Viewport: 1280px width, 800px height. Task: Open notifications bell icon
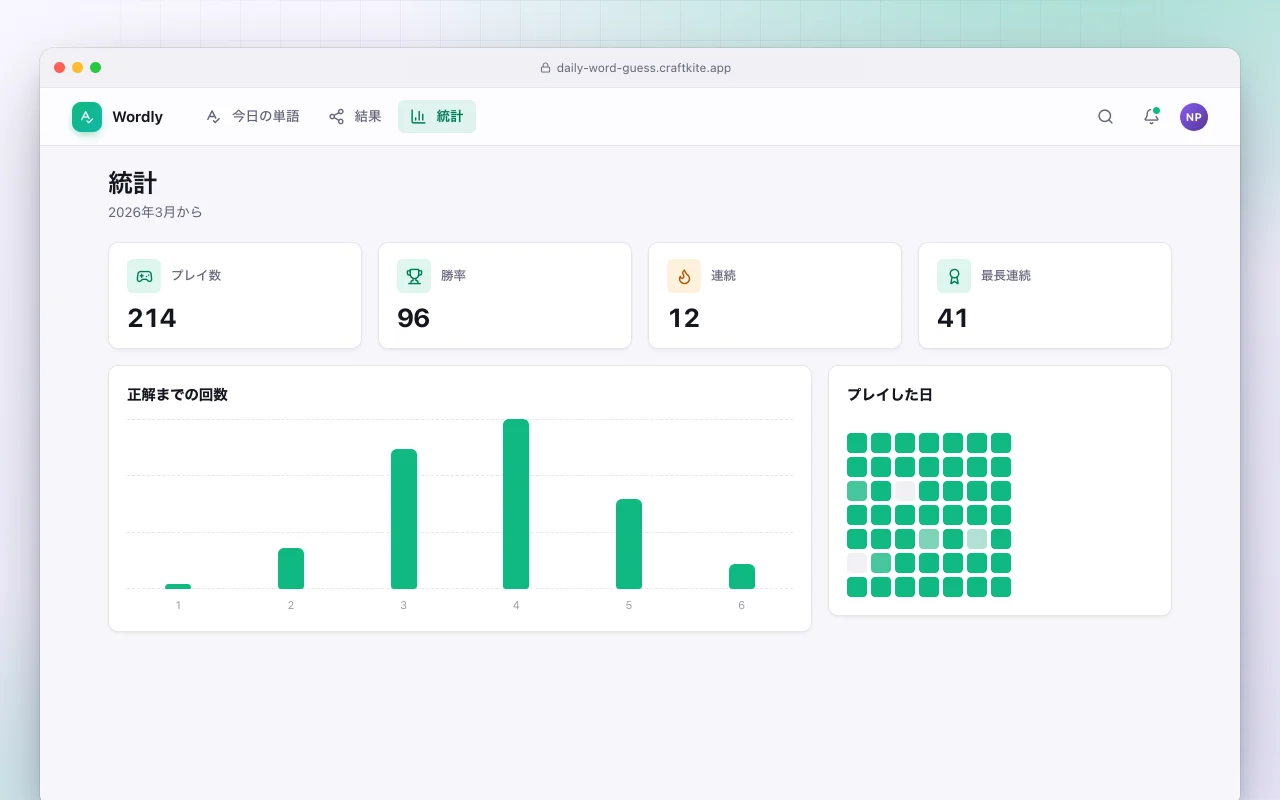(x=1151, y=117)
